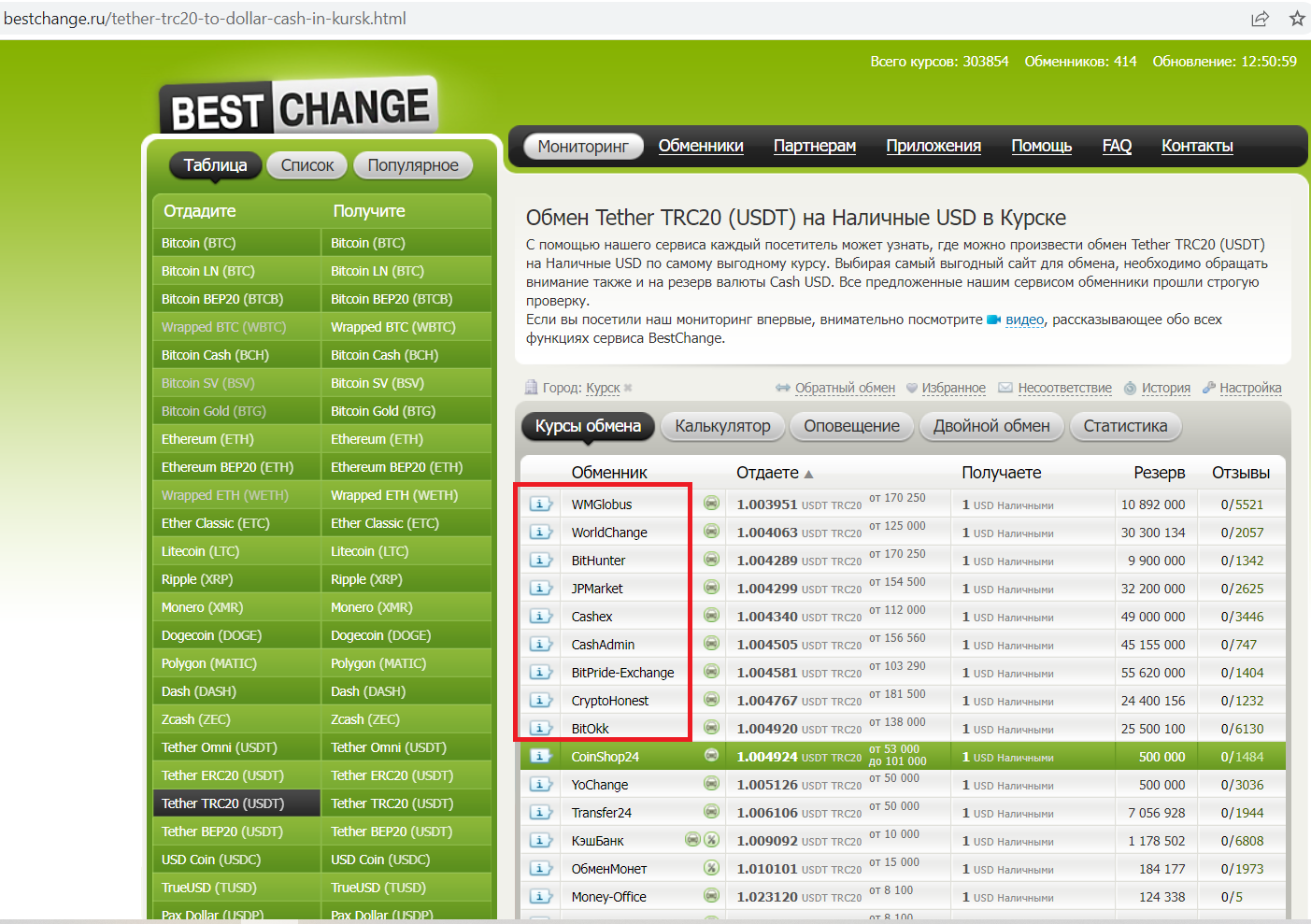Sort table by Резерв header
The height and width of the screenshot is (924, 1311).
pyautogui.click(x=1159, y=473)
